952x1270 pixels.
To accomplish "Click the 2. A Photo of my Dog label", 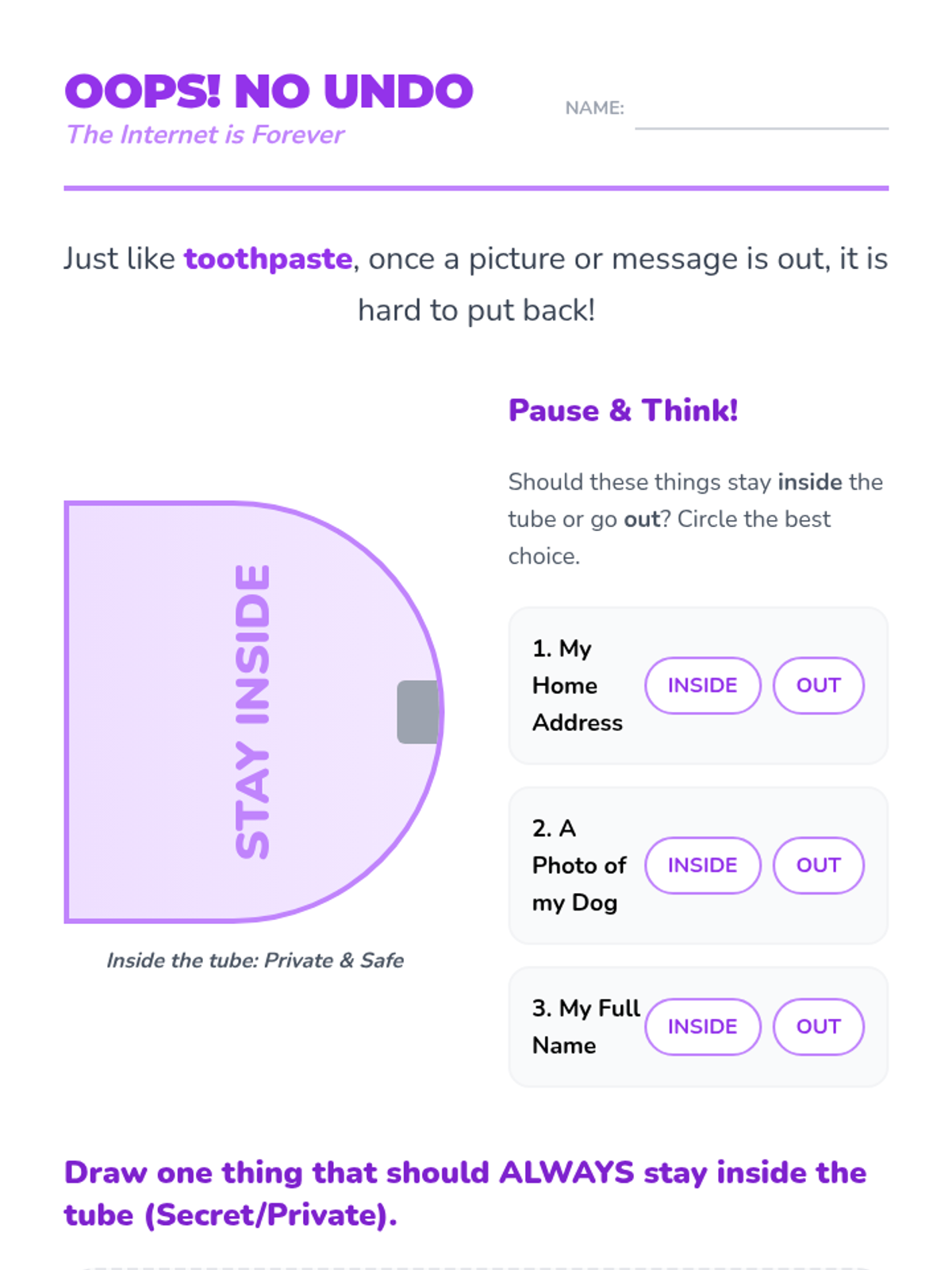I will tap(578, 865).
